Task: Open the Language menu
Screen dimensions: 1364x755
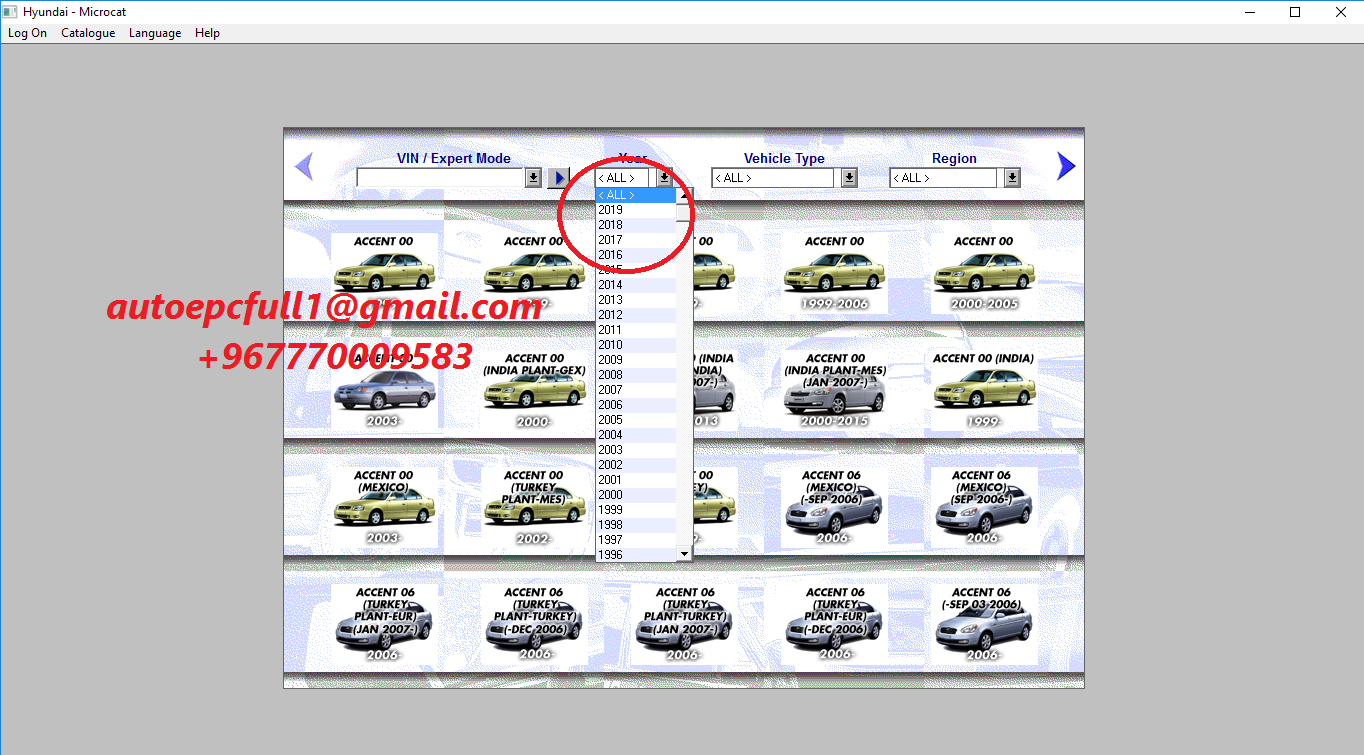Action: coord(155,33)
